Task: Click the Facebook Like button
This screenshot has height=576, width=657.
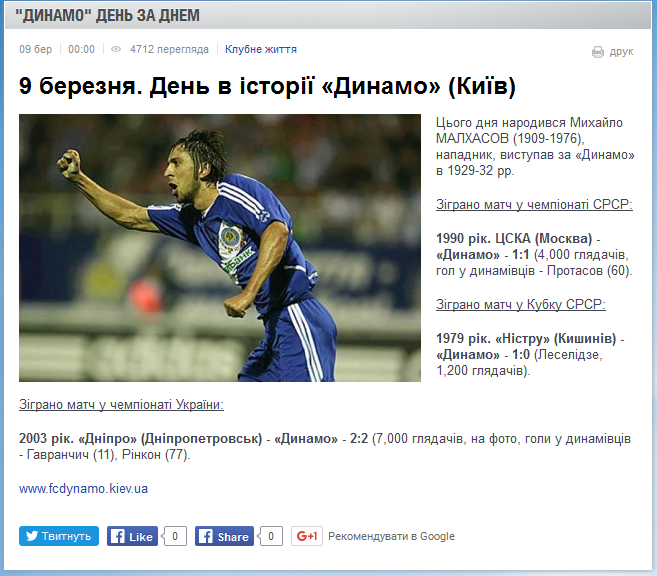Action: click(x=132, y=536)
